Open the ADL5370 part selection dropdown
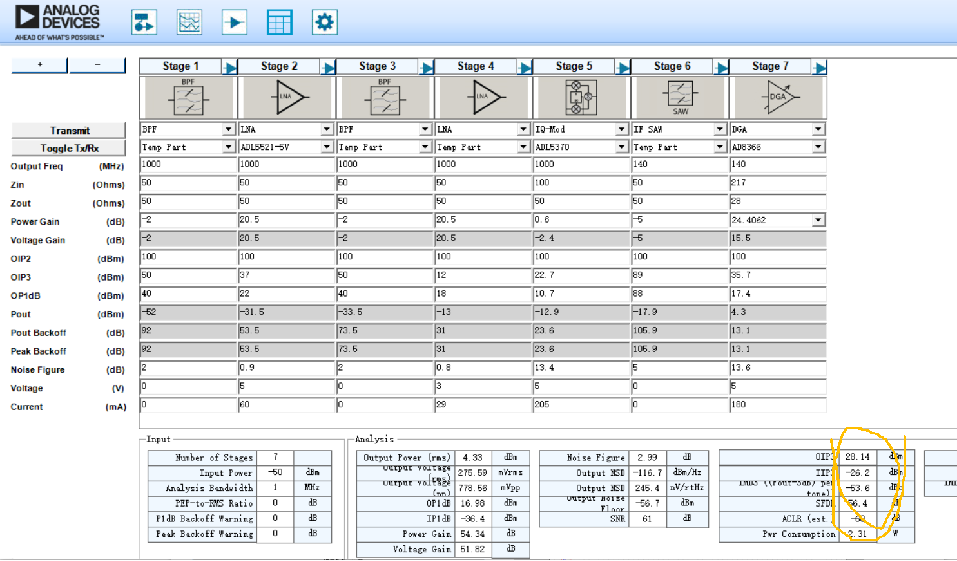Image resolution: width=957 pixels, height=561 pixels. point(621,147)
